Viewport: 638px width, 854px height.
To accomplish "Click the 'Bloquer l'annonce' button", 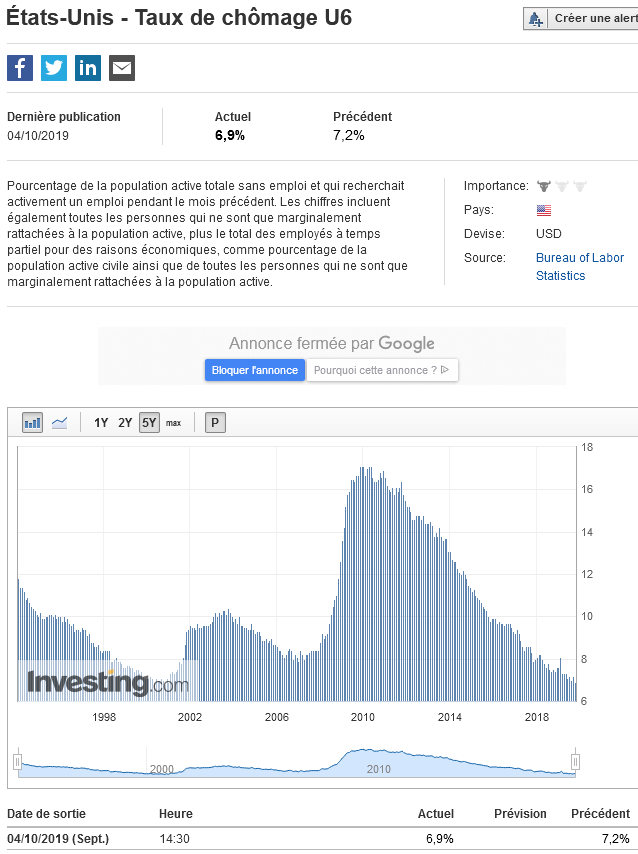I will coord(254,370).
